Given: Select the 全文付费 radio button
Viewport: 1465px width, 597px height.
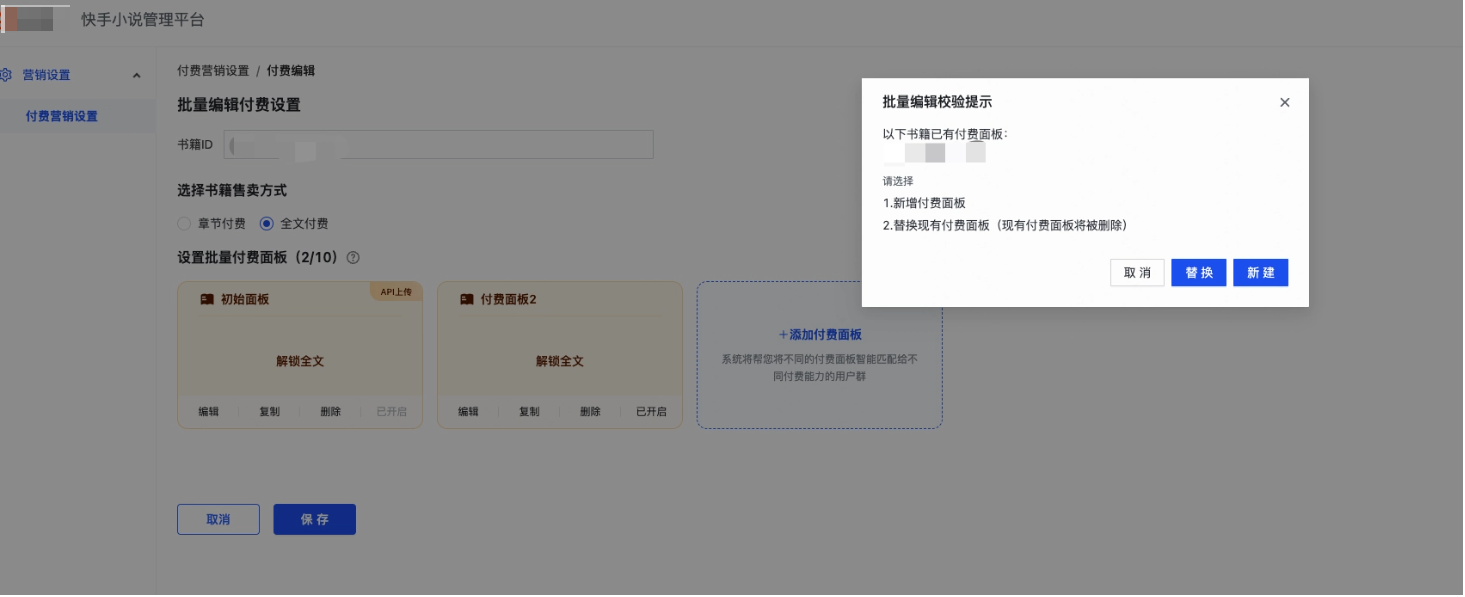Looking at the screenshot, I should (264, 223).
